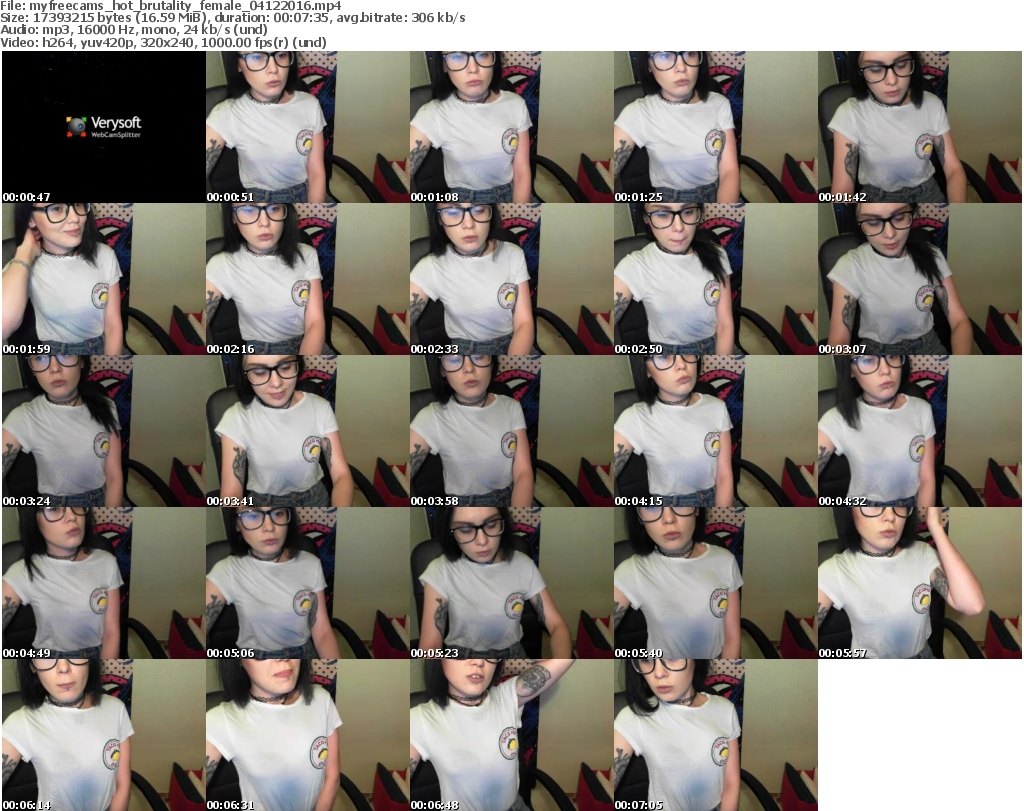Click the frame stamped 00:01:42
This screenshot has height=811, width=1024.
point(920,127)
